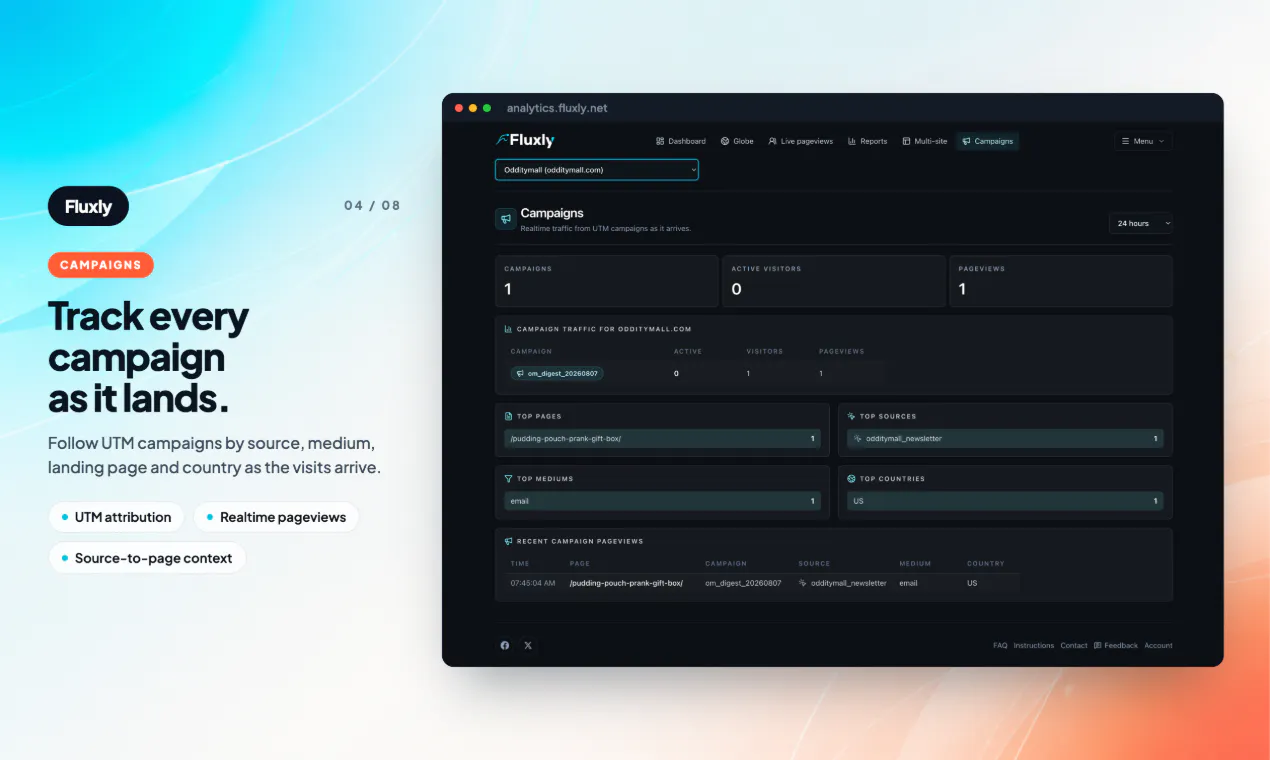
Task: Open the Account footer link
Action: 1158,646
